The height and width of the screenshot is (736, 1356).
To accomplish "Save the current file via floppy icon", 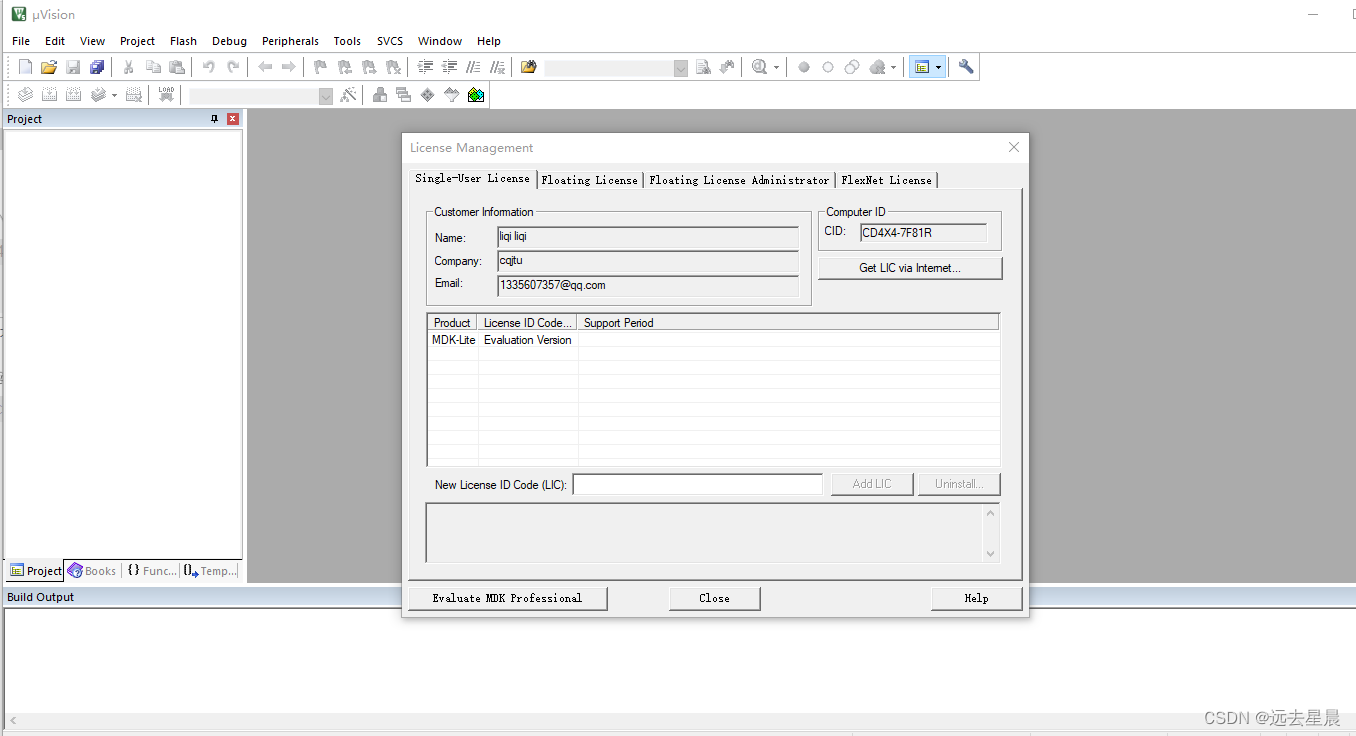I will pyautogui.click(x=73, y=67).
